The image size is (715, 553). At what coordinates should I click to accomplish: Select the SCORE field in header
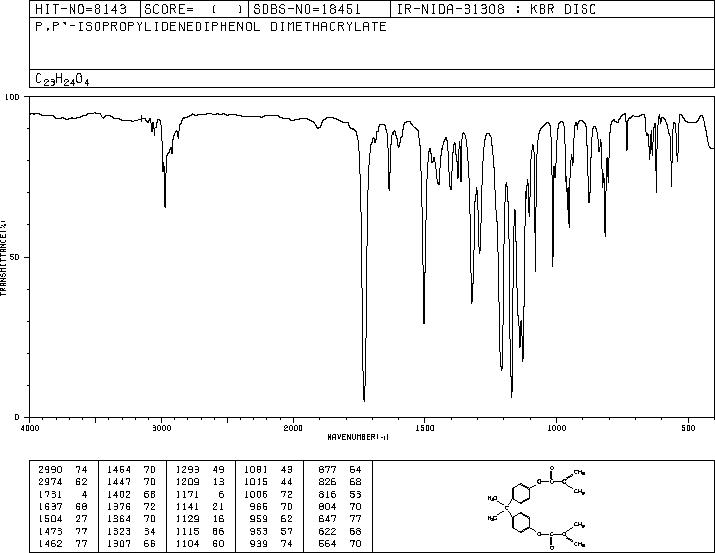[194, 9]
